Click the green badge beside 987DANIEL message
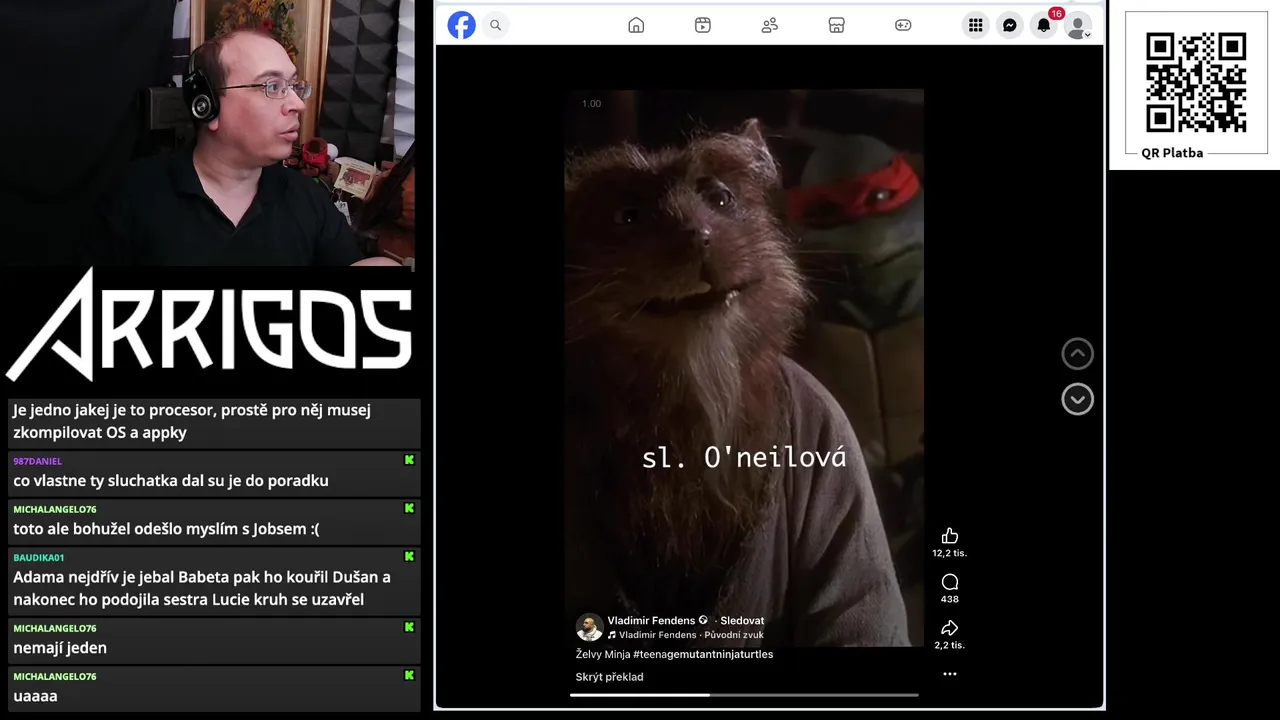This screenshot has height=720, width=1280. [x=409, y=460]
